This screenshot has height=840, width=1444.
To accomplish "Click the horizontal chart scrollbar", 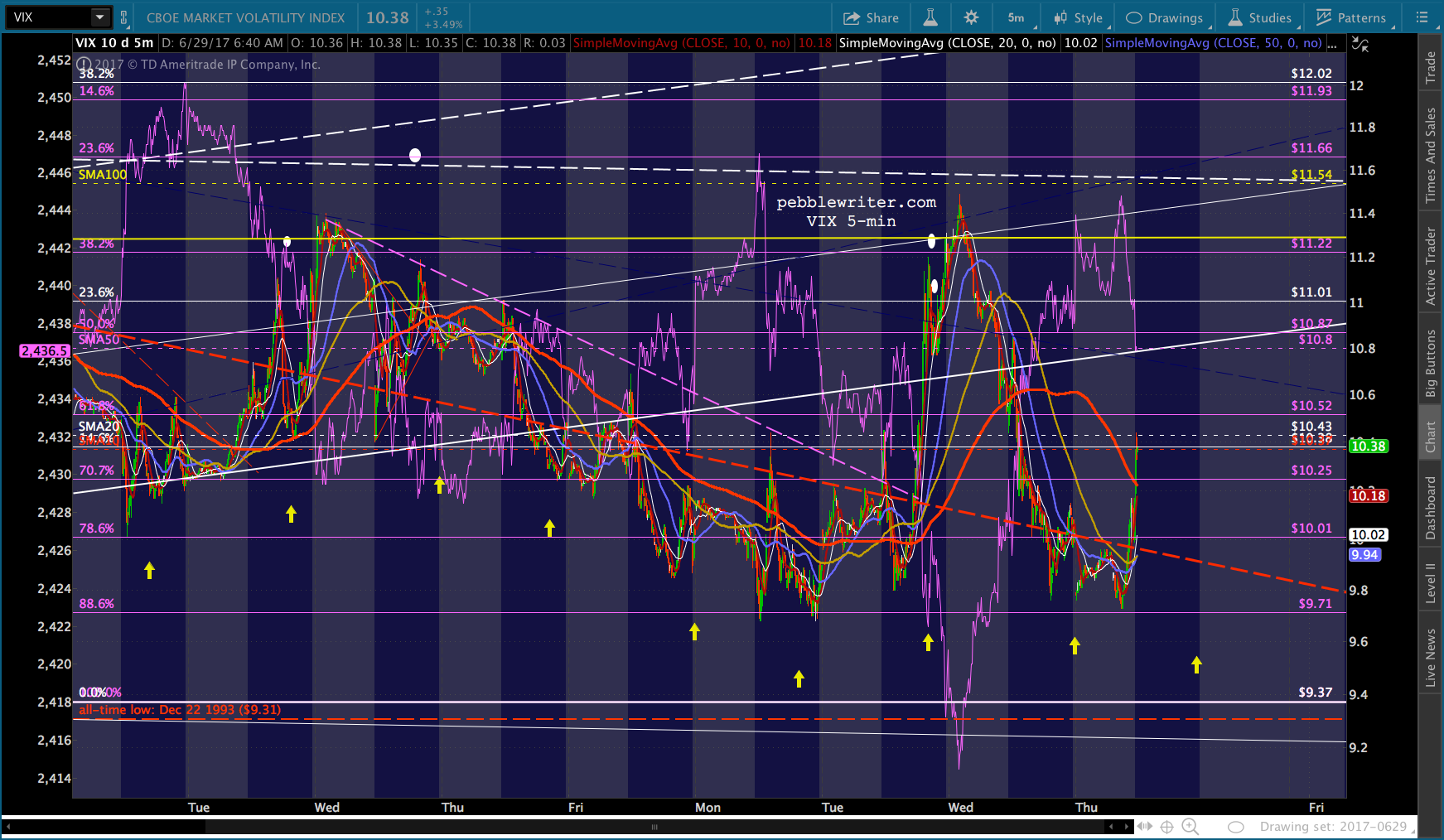I will pos(654,827).
